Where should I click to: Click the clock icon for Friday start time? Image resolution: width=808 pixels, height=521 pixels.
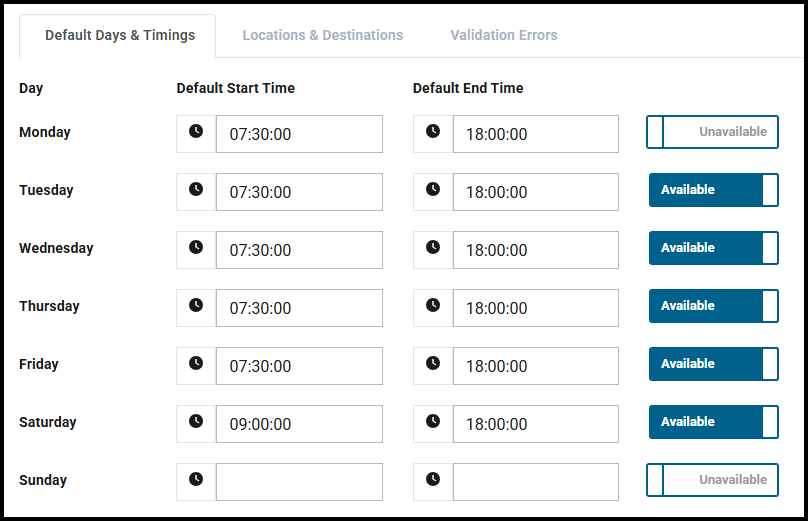click(x=196, y=364)
